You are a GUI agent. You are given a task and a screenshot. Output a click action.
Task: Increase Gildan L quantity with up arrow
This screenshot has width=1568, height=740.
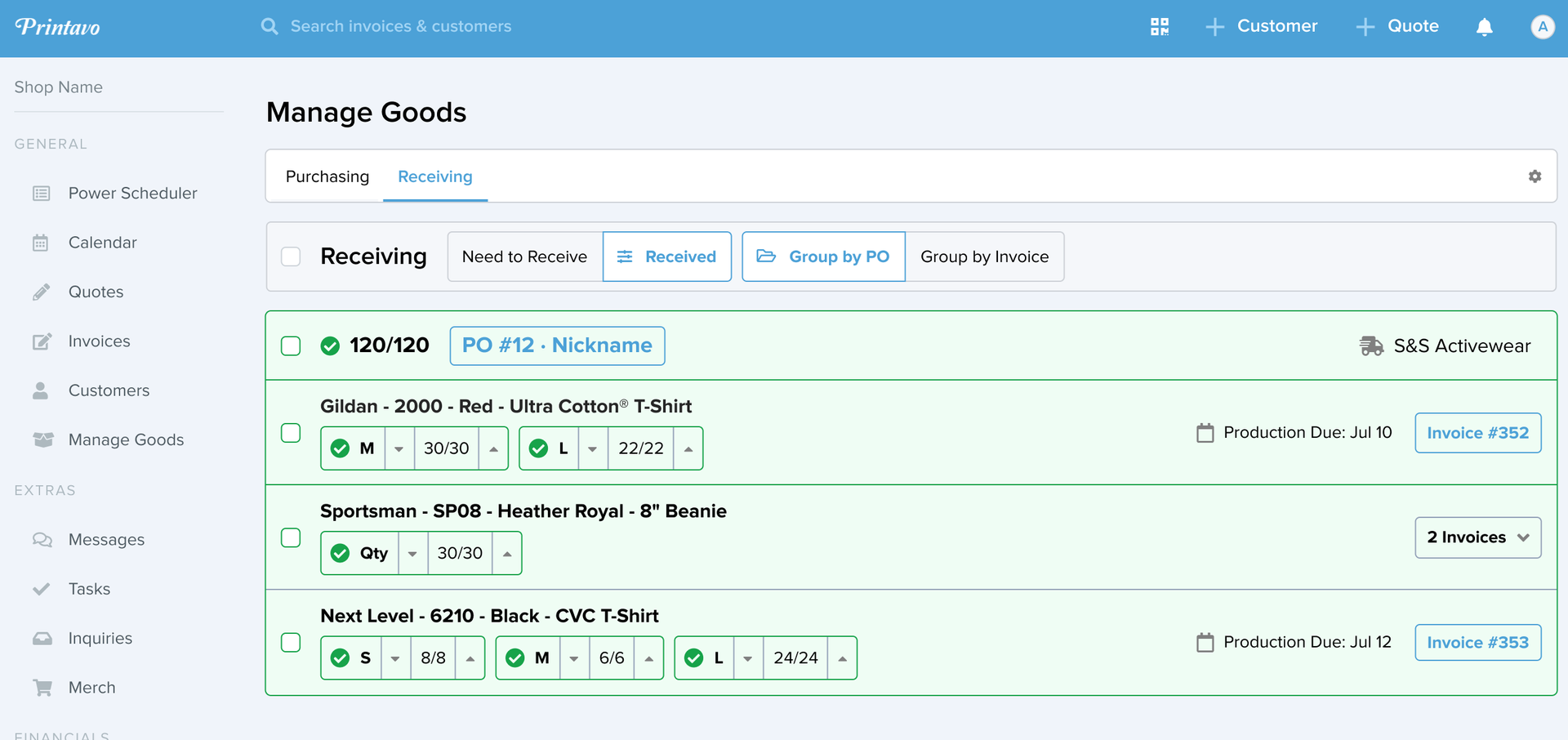point(688,448)
